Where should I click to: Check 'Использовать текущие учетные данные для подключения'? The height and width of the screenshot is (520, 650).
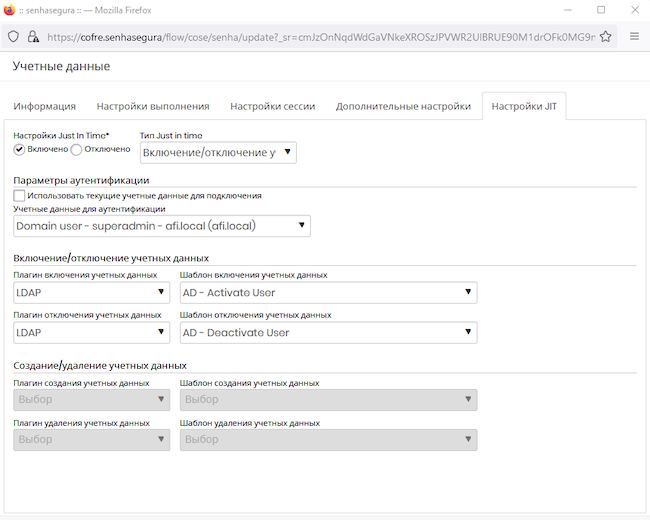click(x=20, y=196)
